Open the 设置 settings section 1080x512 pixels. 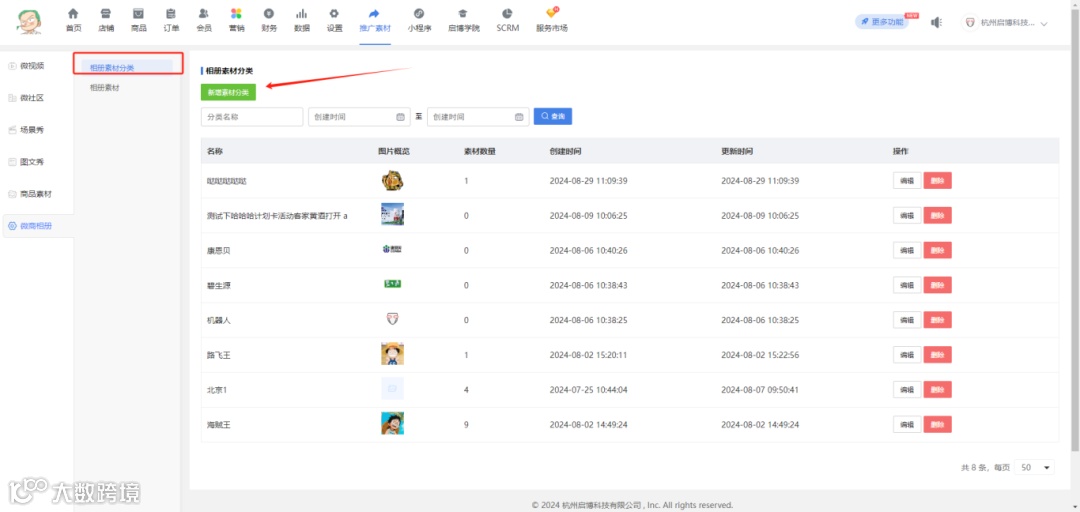tap(334, 21)
